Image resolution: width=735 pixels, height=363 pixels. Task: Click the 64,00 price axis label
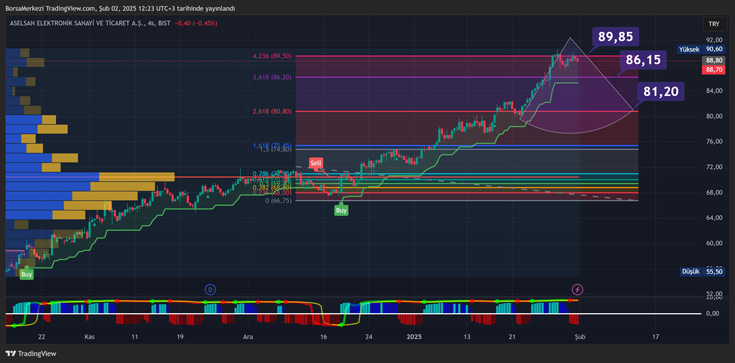714,218
